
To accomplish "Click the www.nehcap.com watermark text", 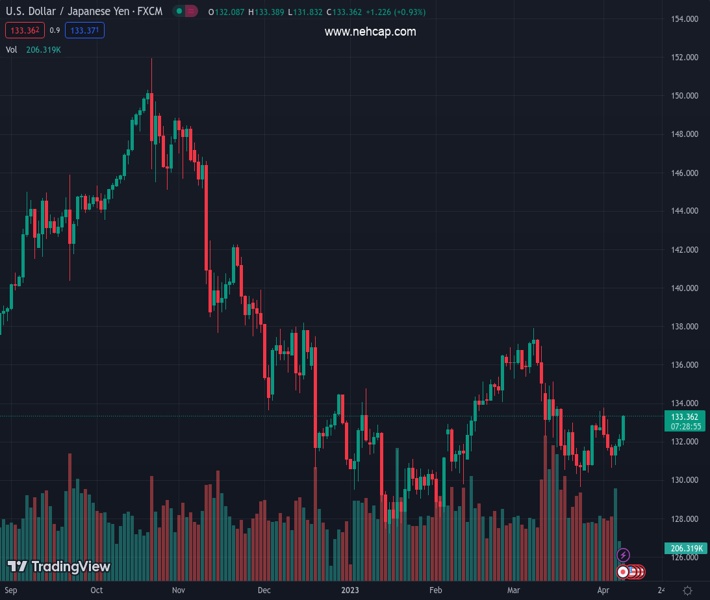I will coord(370,32).
